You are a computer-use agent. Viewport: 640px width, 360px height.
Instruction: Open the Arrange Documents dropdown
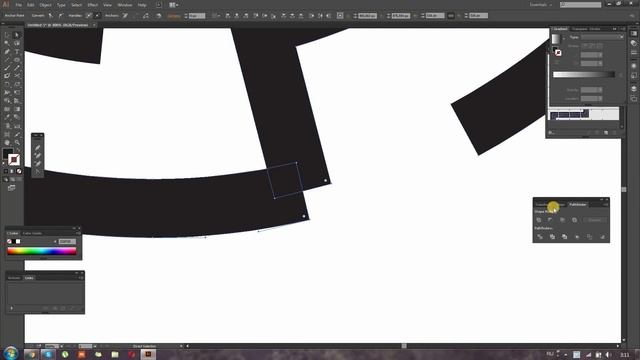click(173, 5)
